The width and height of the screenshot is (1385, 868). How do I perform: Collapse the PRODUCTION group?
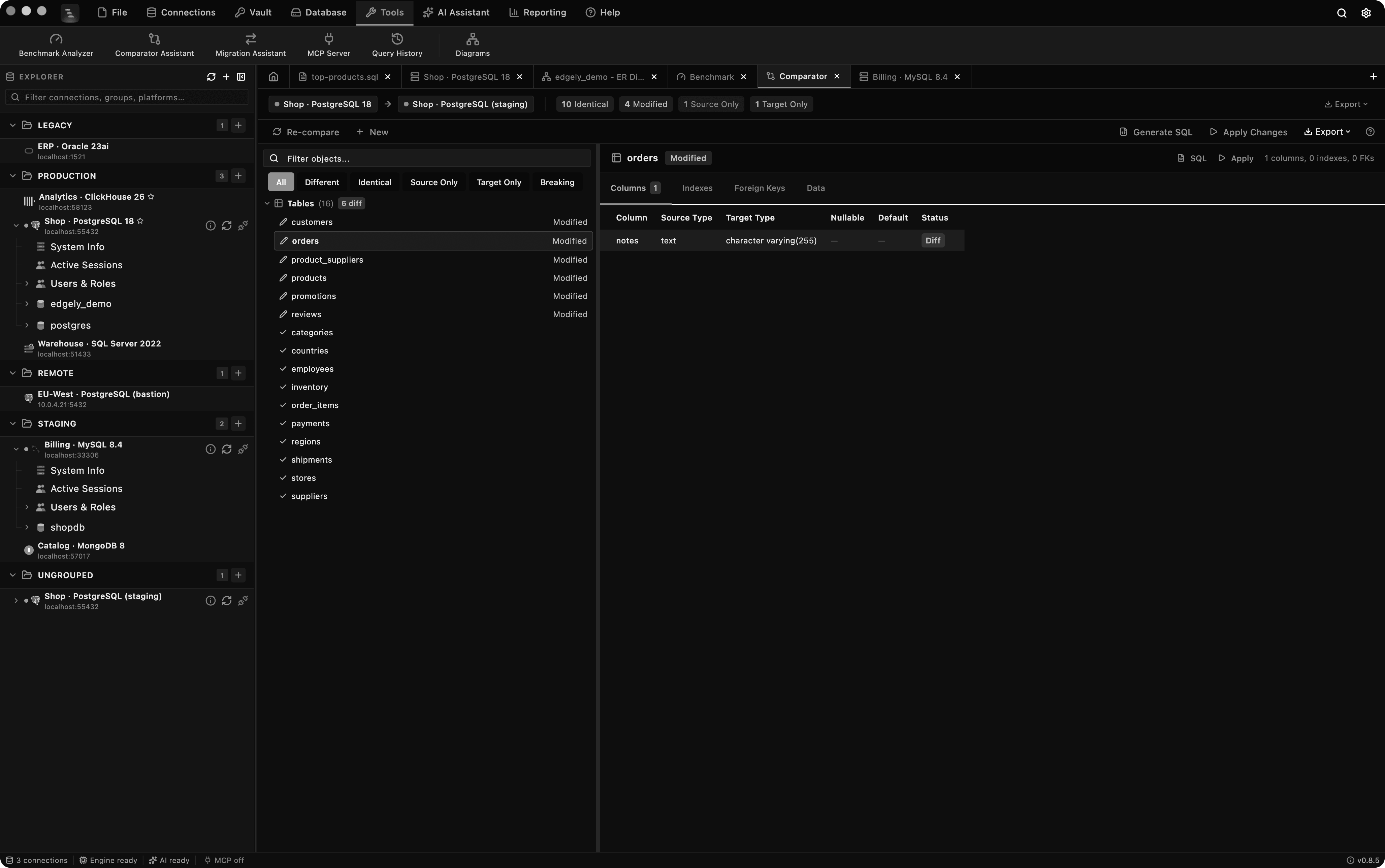pos(13,176)
